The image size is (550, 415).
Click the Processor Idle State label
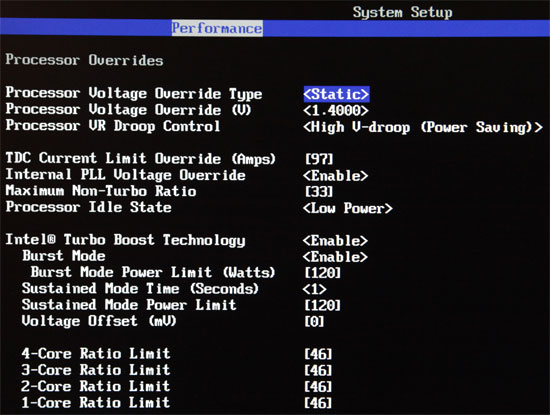pyautogui.click(x=89, y=207)
